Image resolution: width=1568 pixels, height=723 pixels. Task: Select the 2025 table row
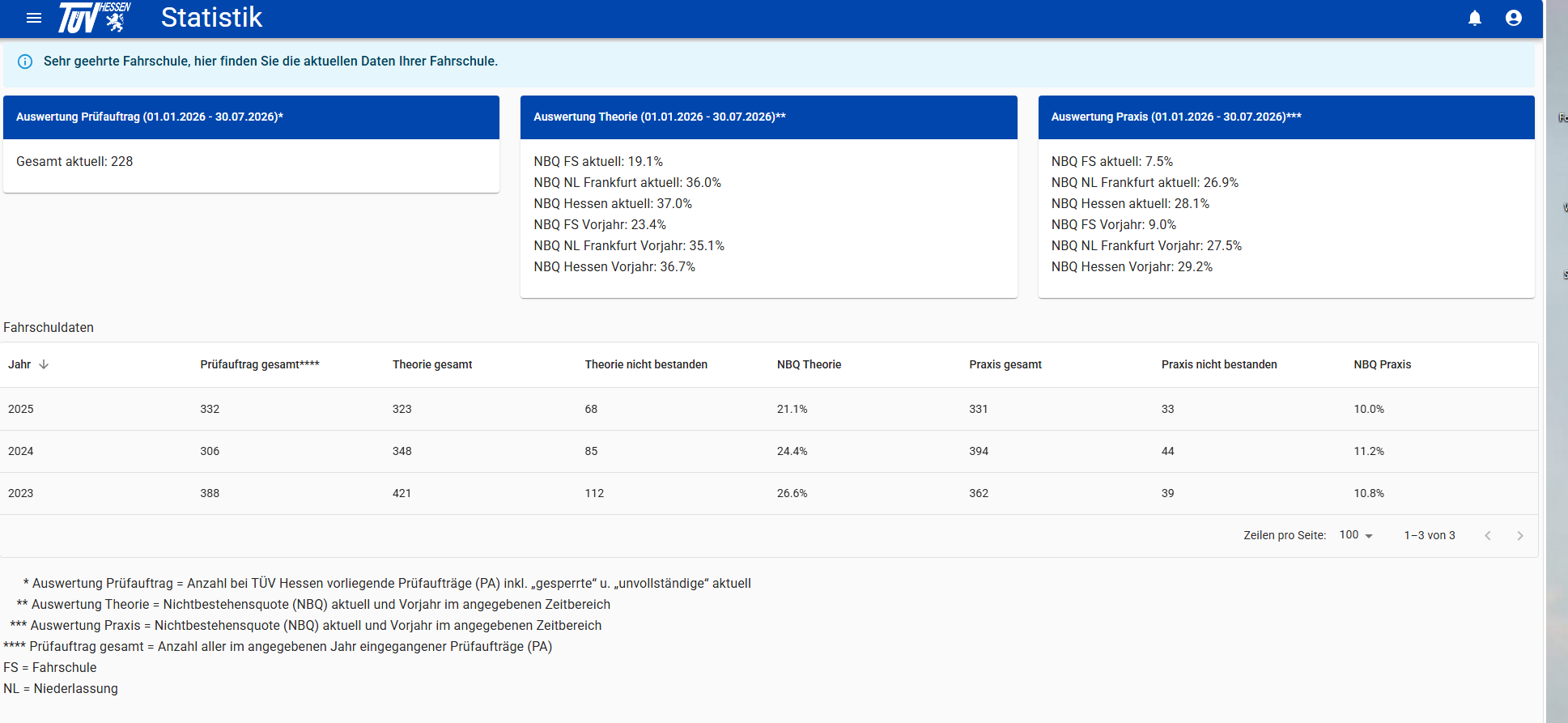click(769, 409)
